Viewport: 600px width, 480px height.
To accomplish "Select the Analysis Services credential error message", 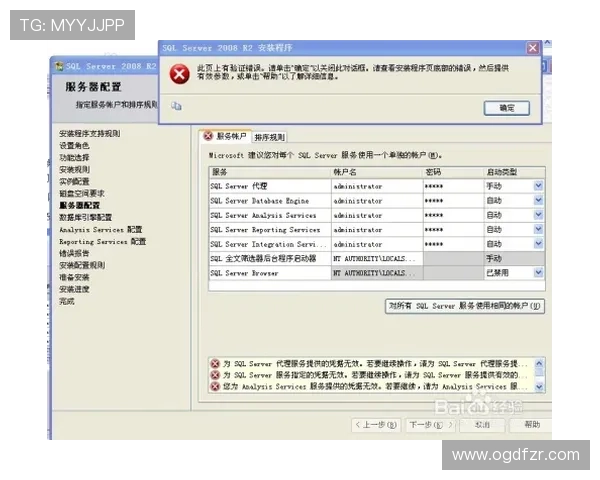I will pyautogui.click(x=371, y=387).
